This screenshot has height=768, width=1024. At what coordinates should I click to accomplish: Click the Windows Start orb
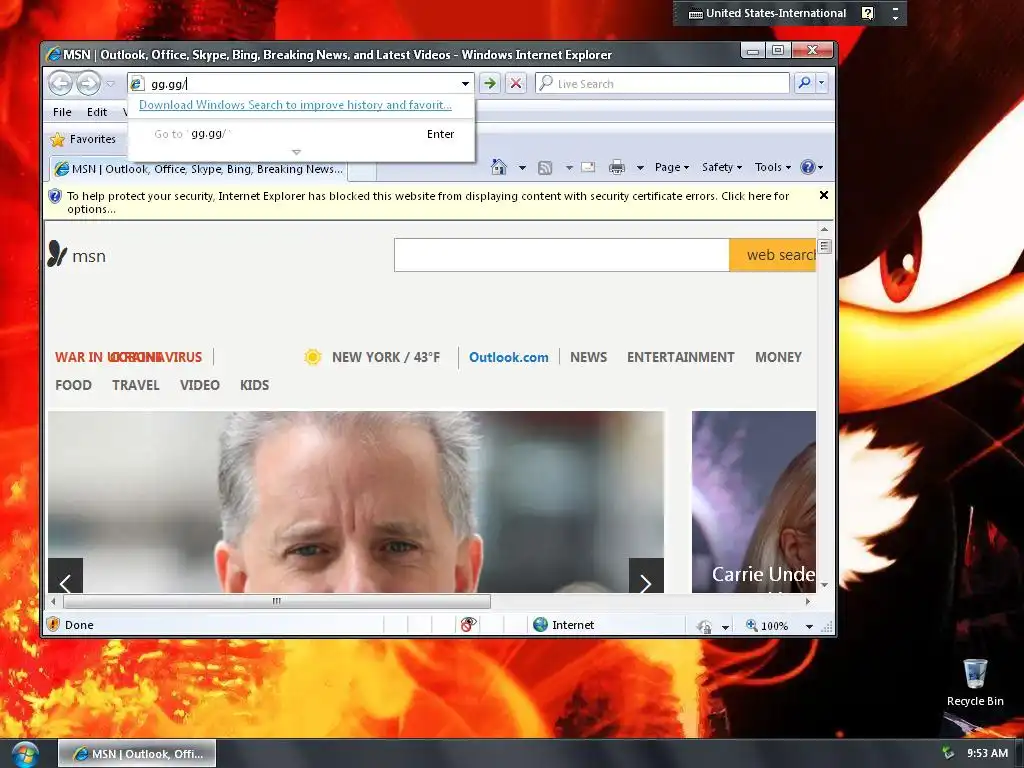click(25, 754)
